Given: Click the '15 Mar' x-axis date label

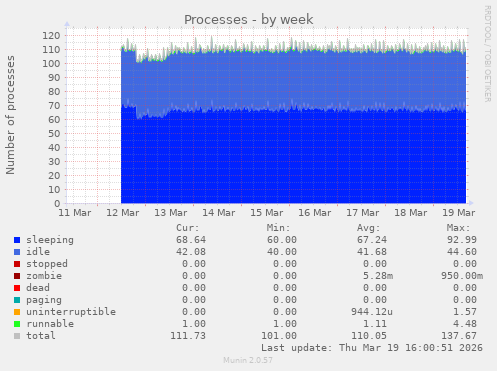Looking at the screenshot, I should [267, 213].
